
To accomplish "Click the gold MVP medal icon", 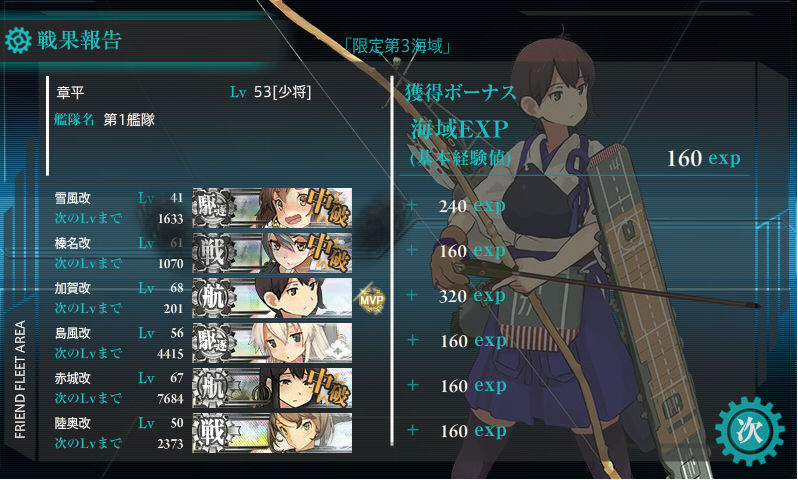I will (x=372, y=300).
